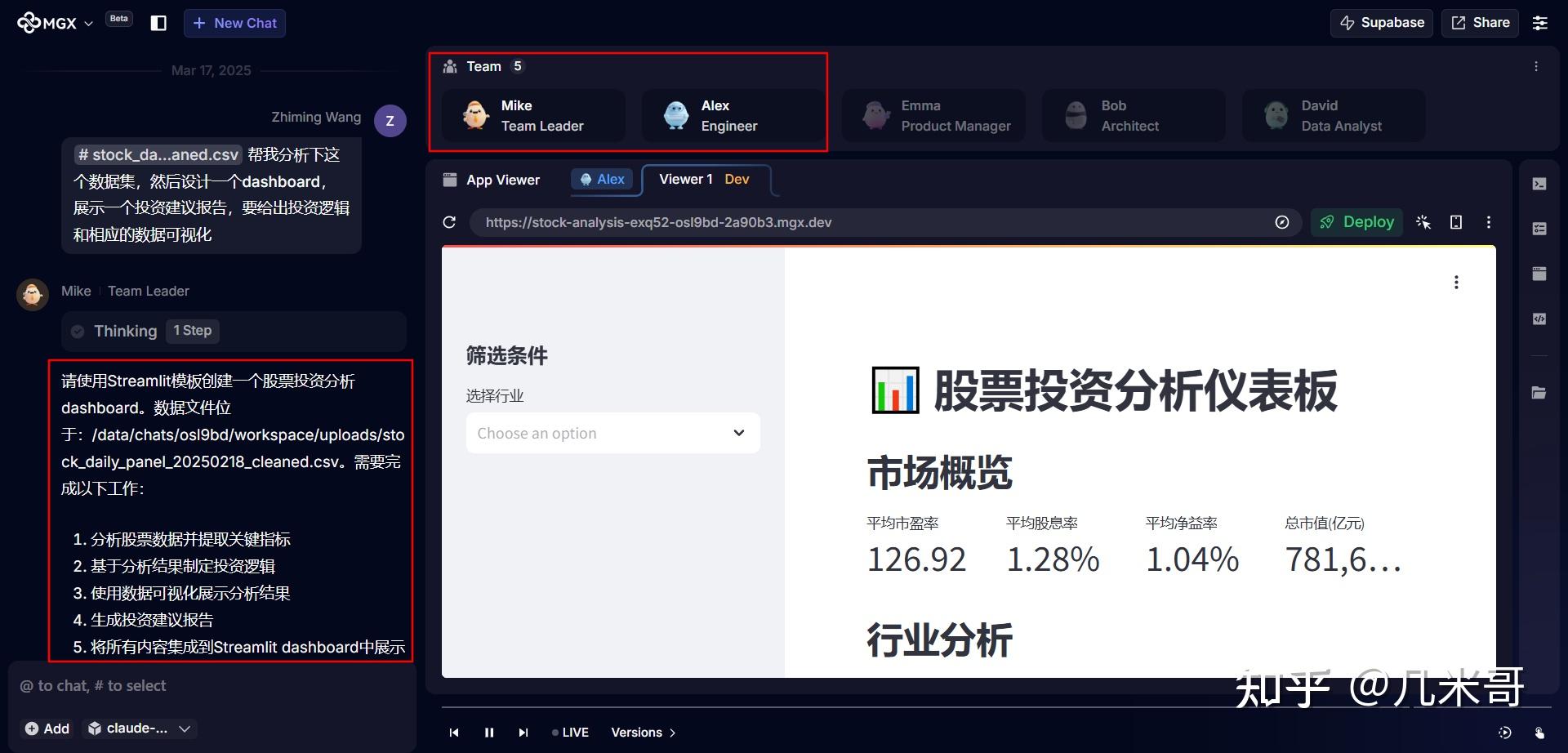Open the Share dialog
Viewport: 1568px width, 753px height.
1479,22
